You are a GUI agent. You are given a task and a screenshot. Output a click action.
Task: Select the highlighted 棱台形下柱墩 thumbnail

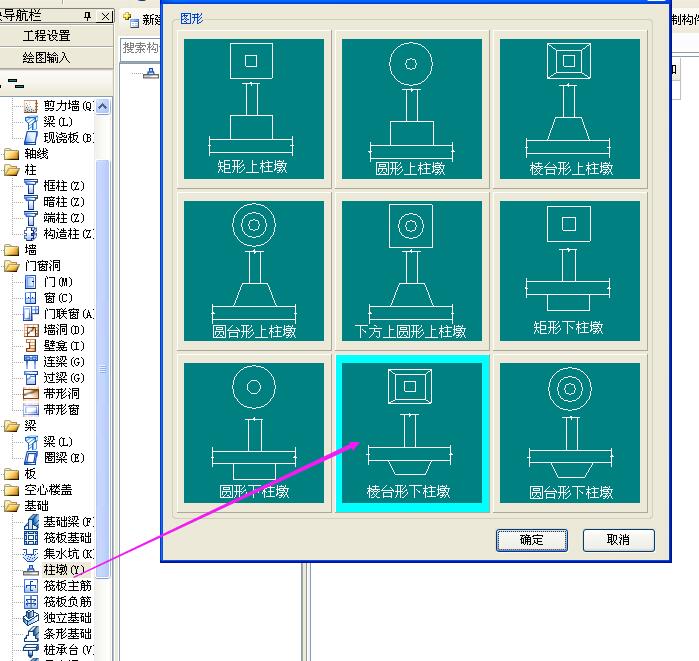point(411,433)
